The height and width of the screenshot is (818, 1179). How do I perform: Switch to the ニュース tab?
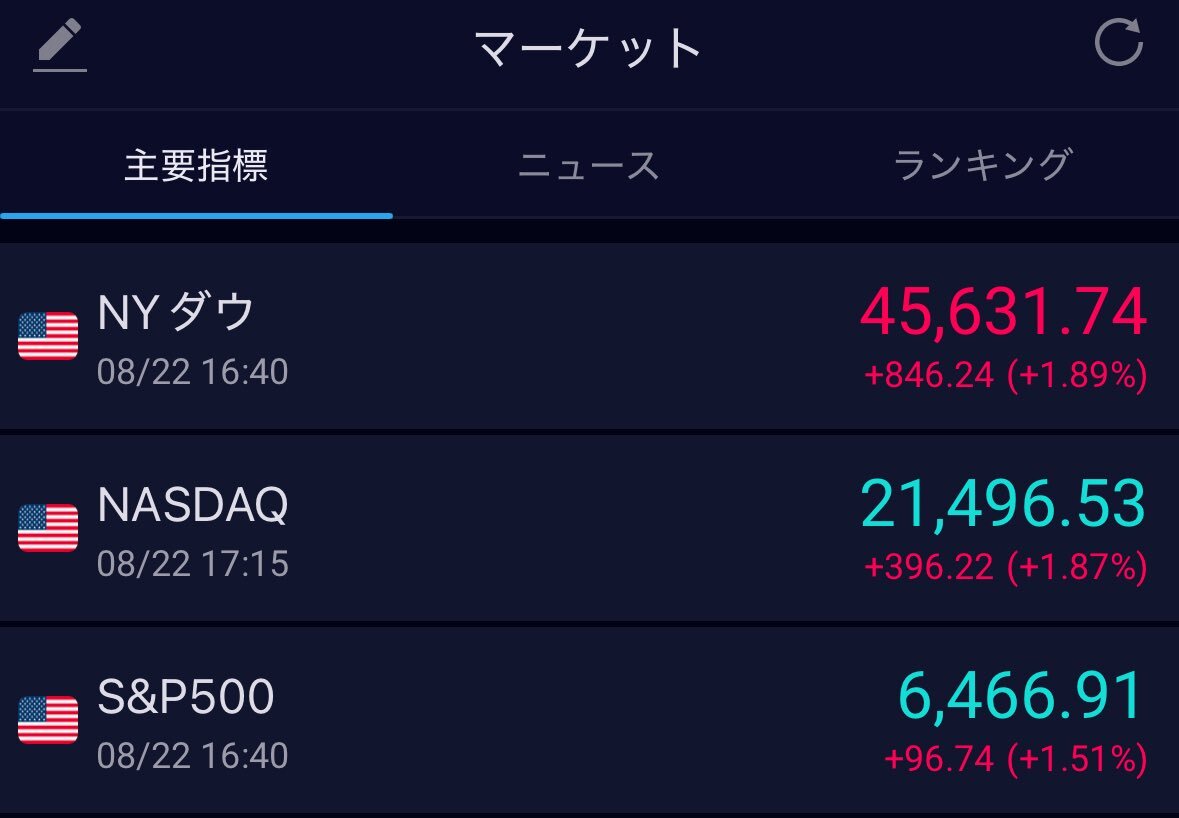tap(589, 165)
